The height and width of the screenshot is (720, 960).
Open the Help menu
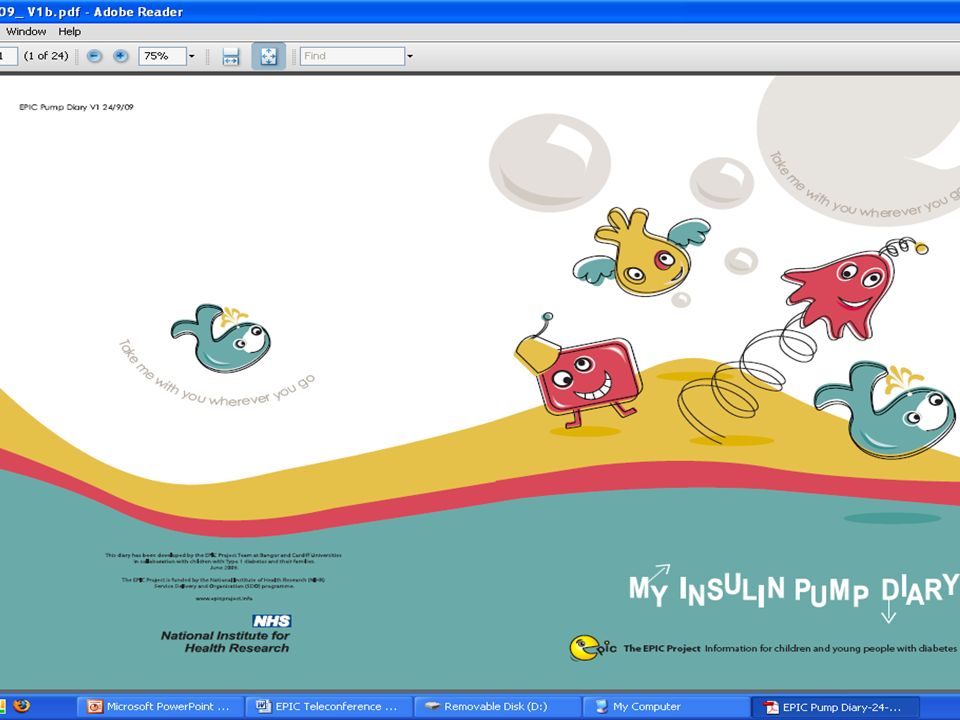point(69,31)
